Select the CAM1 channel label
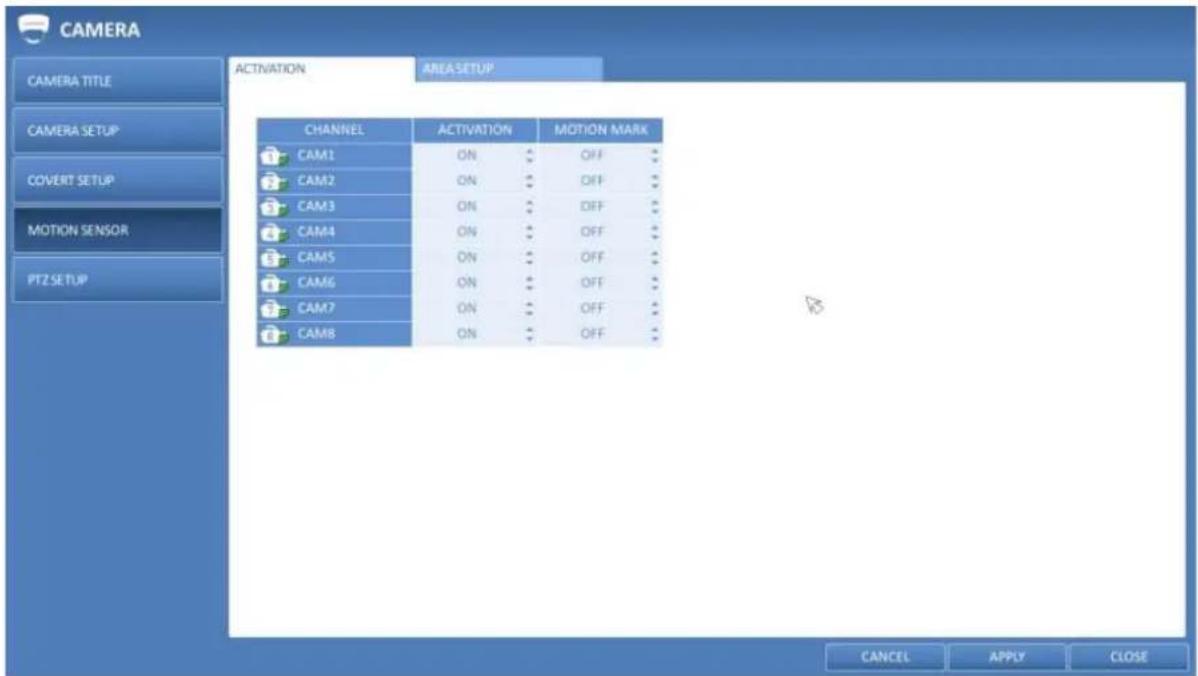1198x676 pixels. tap(316, 155)
